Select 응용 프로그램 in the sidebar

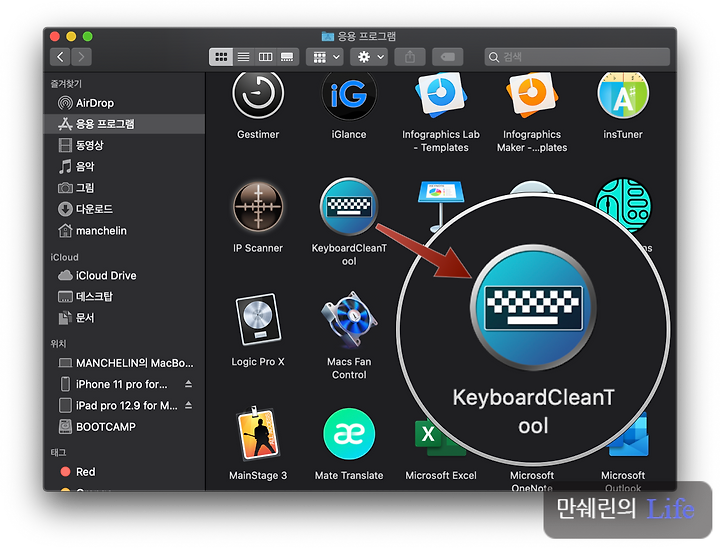coord(124,124)
